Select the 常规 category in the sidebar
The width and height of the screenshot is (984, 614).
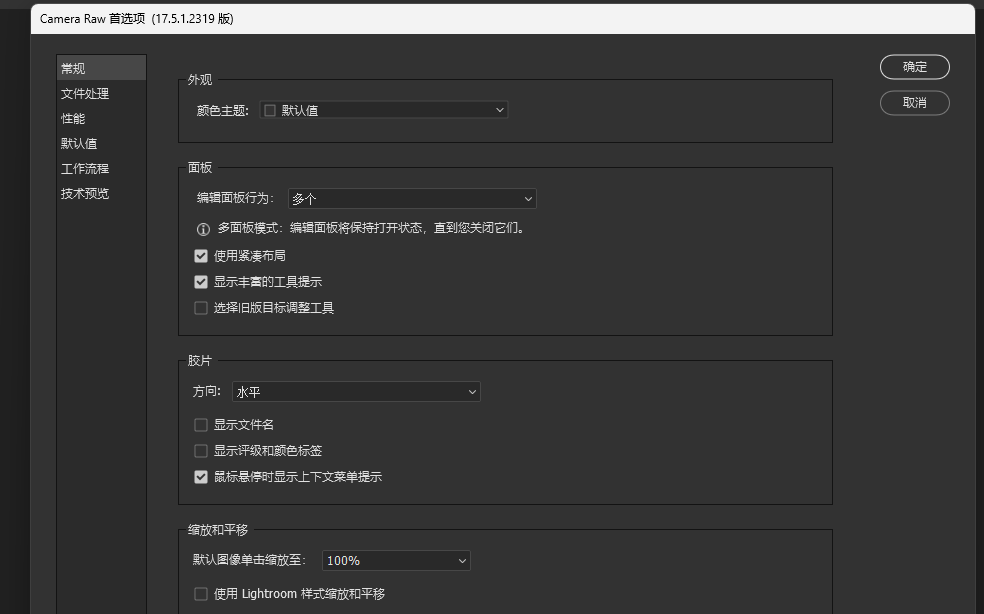(x=73, y=69)
